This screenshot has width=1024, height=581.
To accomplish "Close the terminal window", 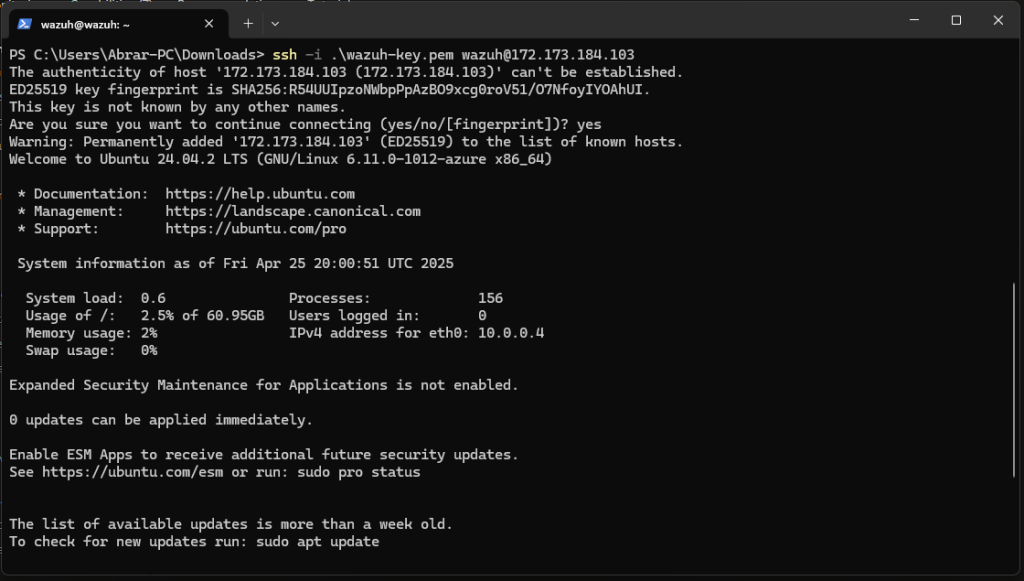I will point(998,20).
